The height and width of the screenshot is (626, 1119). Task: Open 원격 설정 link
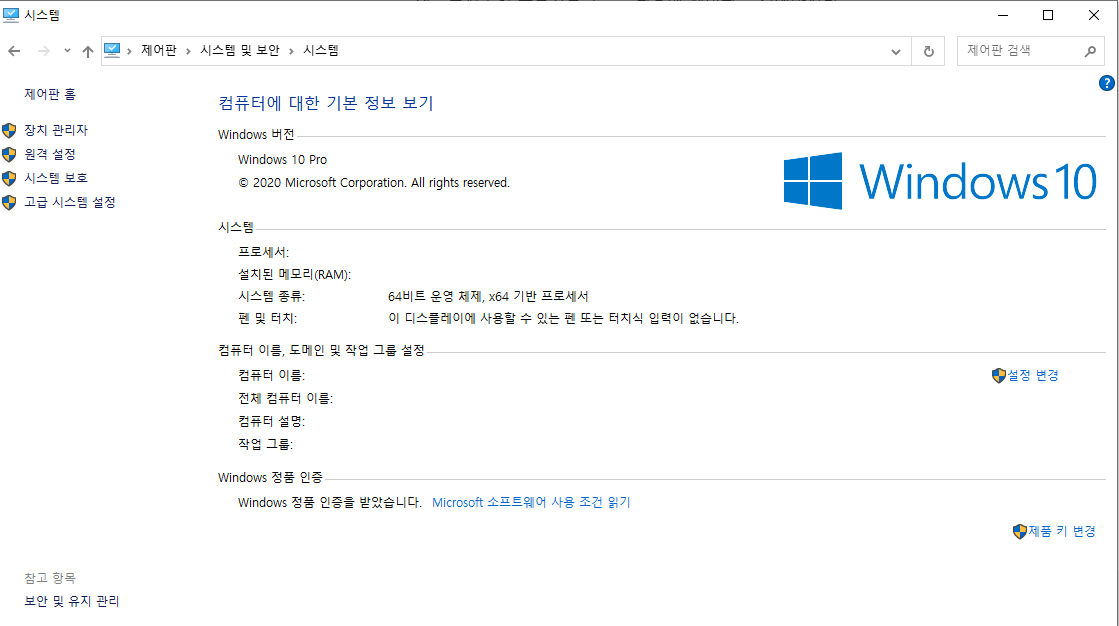click(50, 154)
